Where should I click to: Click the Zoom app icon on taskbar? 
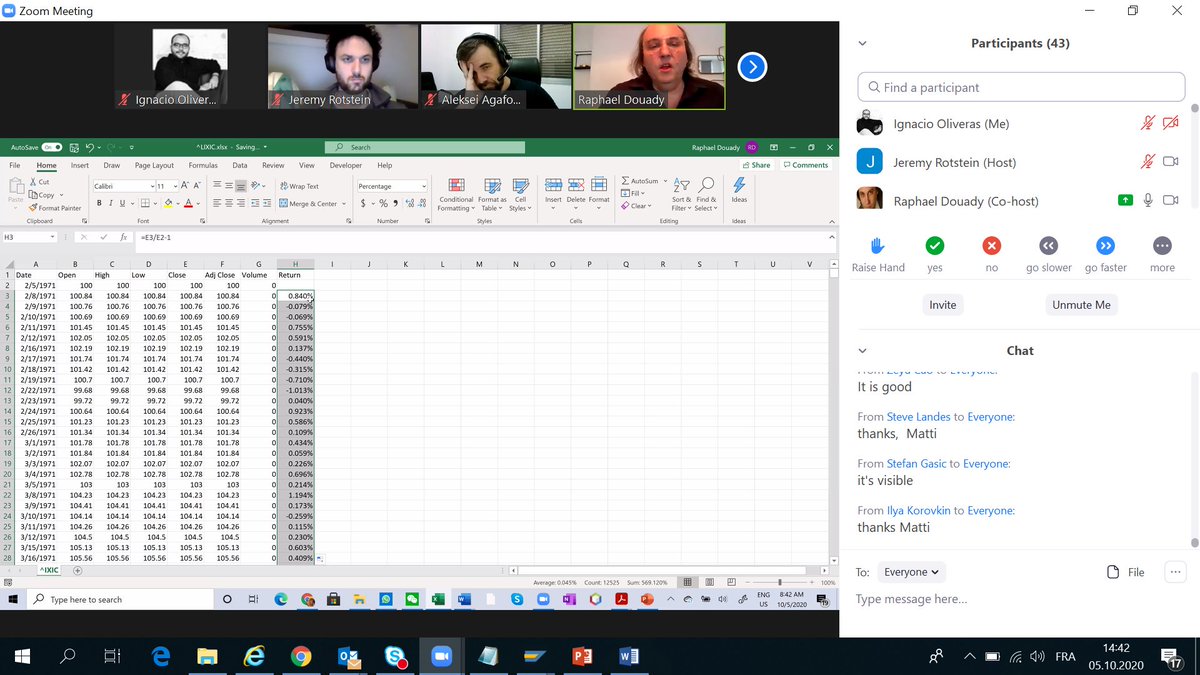coord(441,657)
